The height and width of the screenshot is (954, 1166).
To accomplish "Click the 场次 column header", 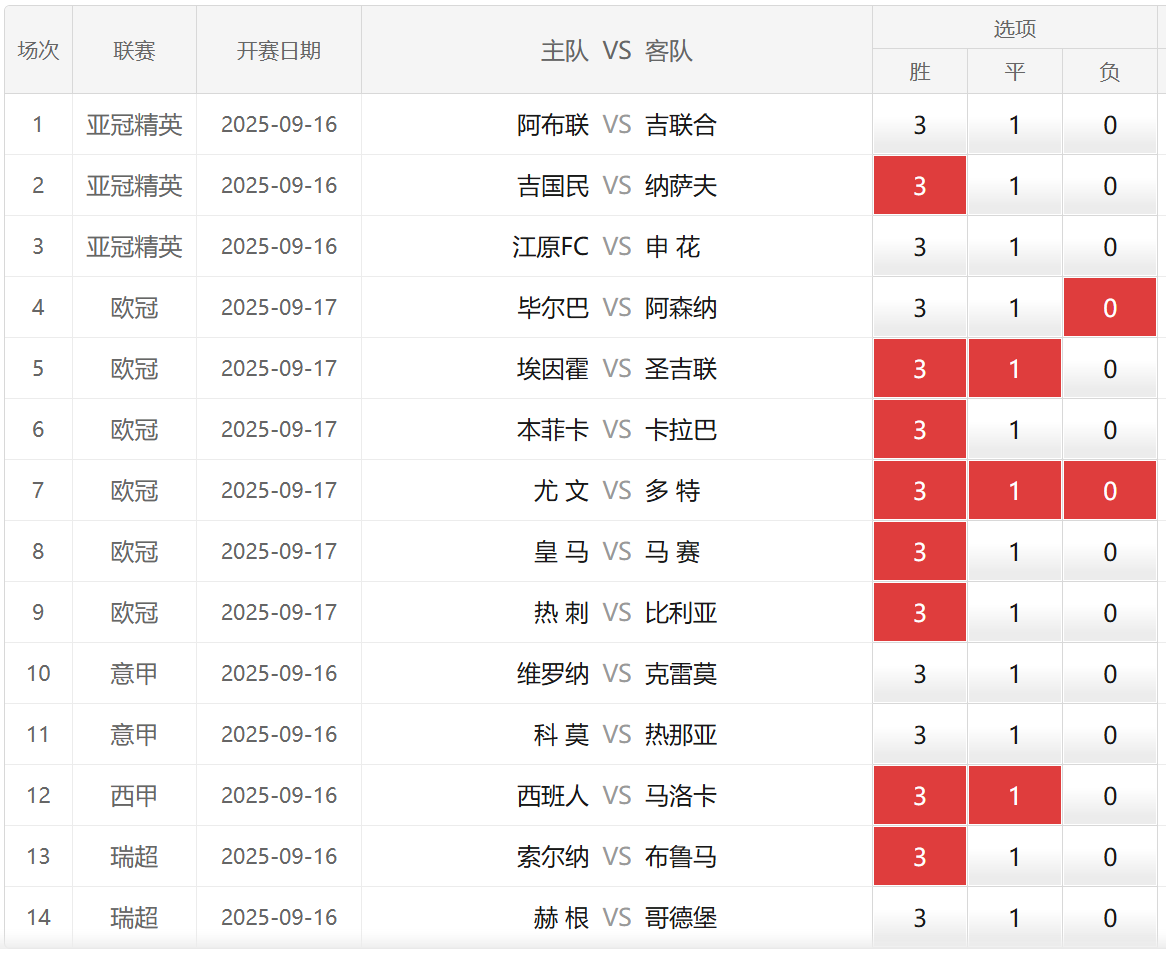I will tap(39, 51).
